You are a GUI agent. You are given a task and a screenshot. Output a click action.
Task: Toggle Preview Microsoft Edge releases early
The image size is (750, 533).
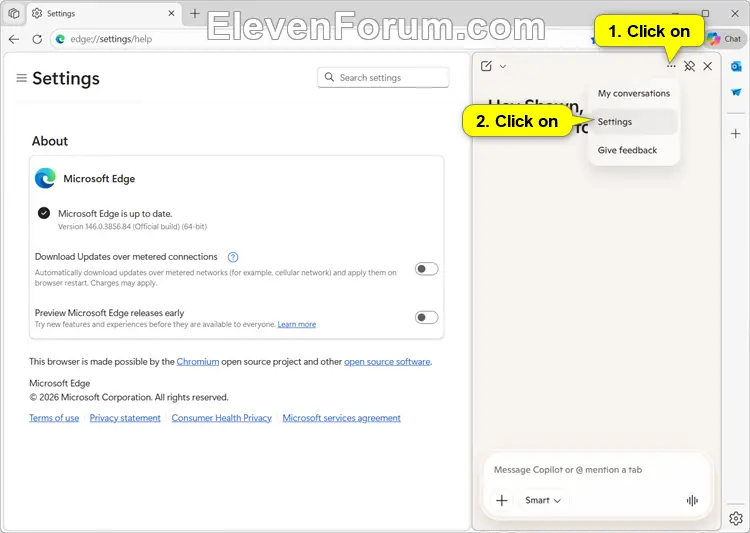coord(426,317)
